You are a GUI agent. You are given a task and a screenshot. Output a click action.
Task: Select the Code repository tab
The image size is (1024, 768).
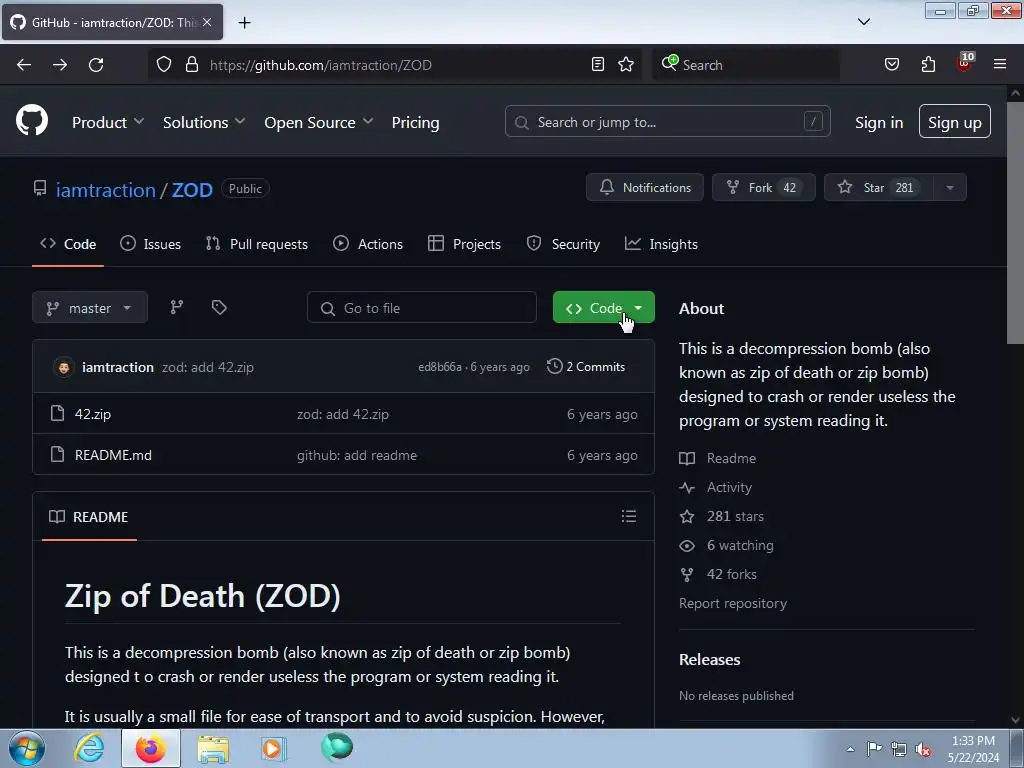68,244
